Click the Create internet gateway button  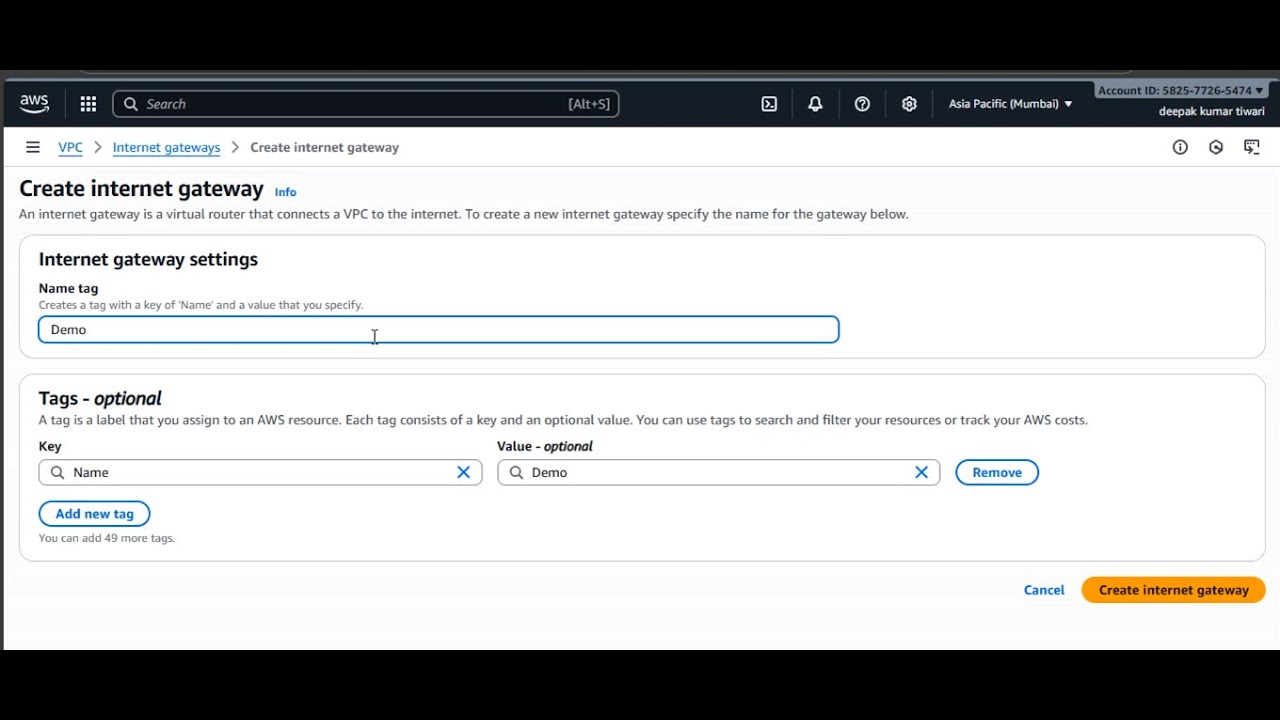[1173, 590]
